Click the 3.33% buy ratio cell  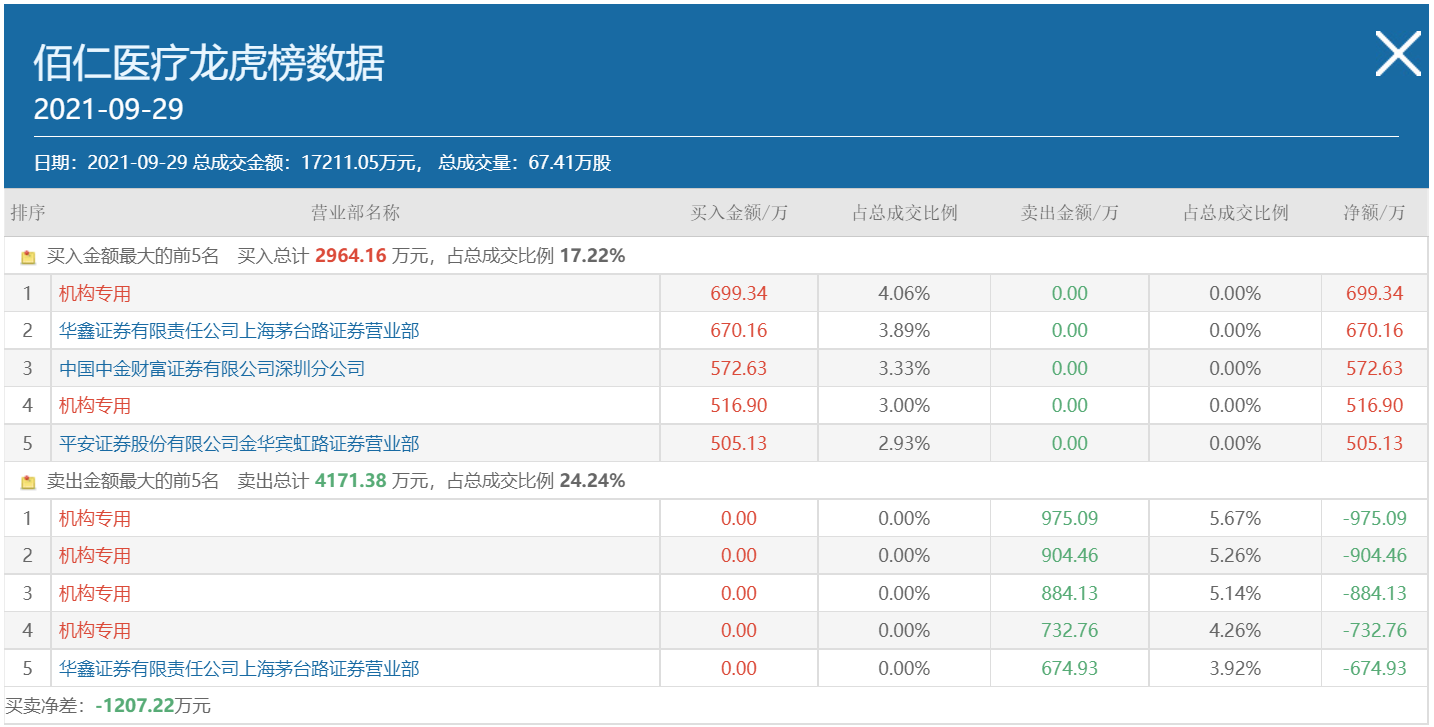pyautogui.click(x=904, y=369)
